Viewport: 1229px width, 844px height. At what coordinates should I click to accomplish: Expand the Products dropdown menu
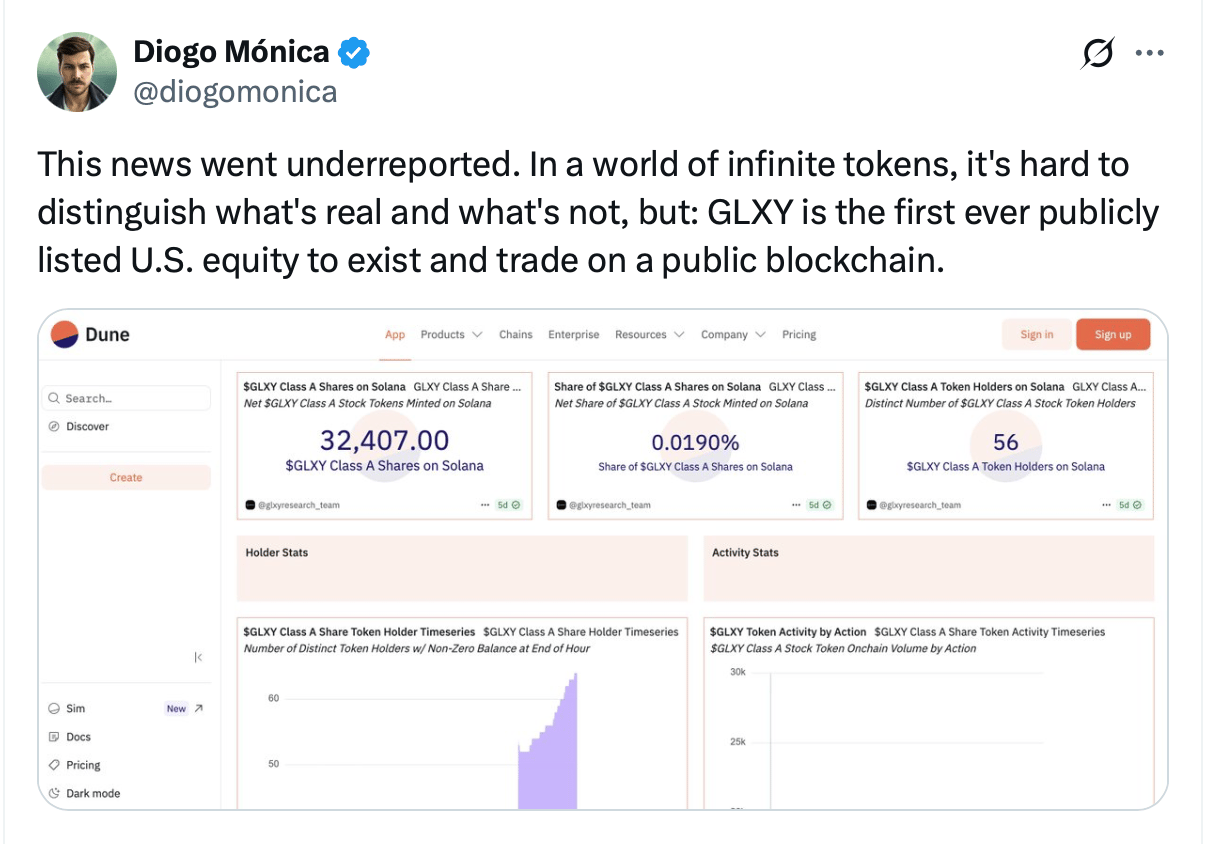click(451, 334)
